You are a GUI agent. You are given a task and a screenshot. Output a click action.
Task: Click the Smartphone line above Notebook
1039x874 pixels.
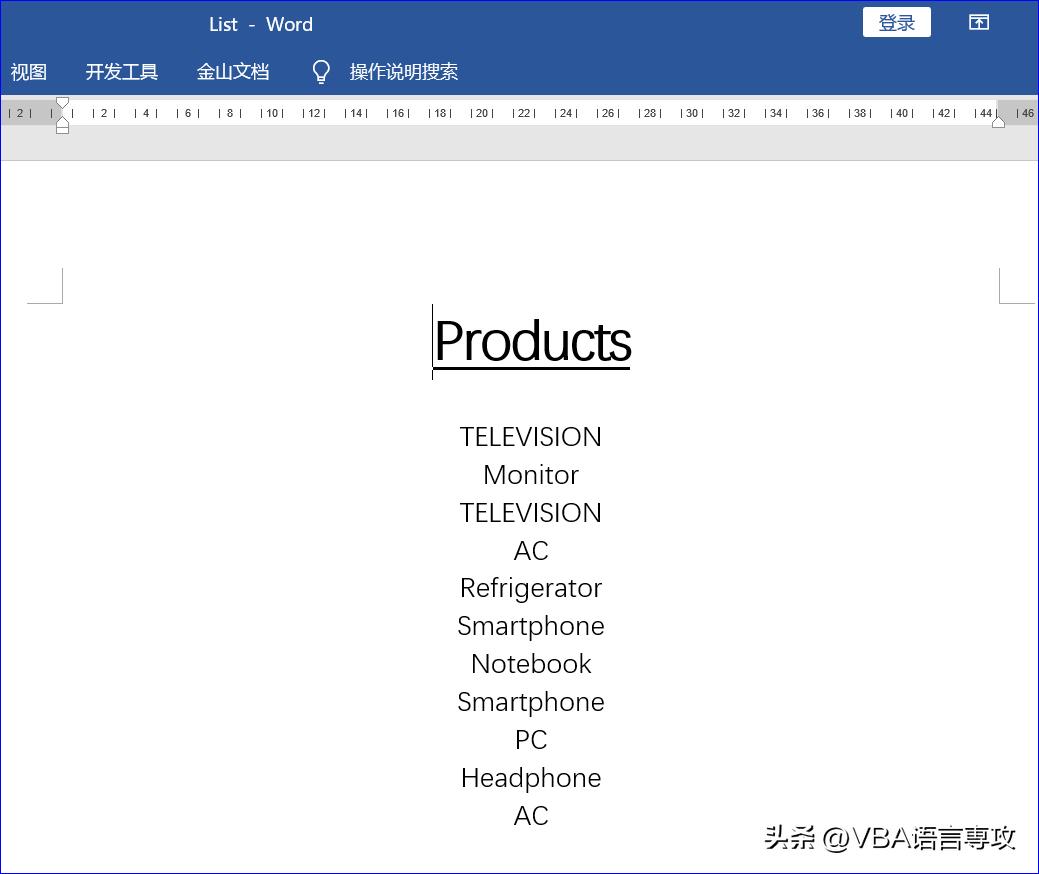click(x=531, y=626)
